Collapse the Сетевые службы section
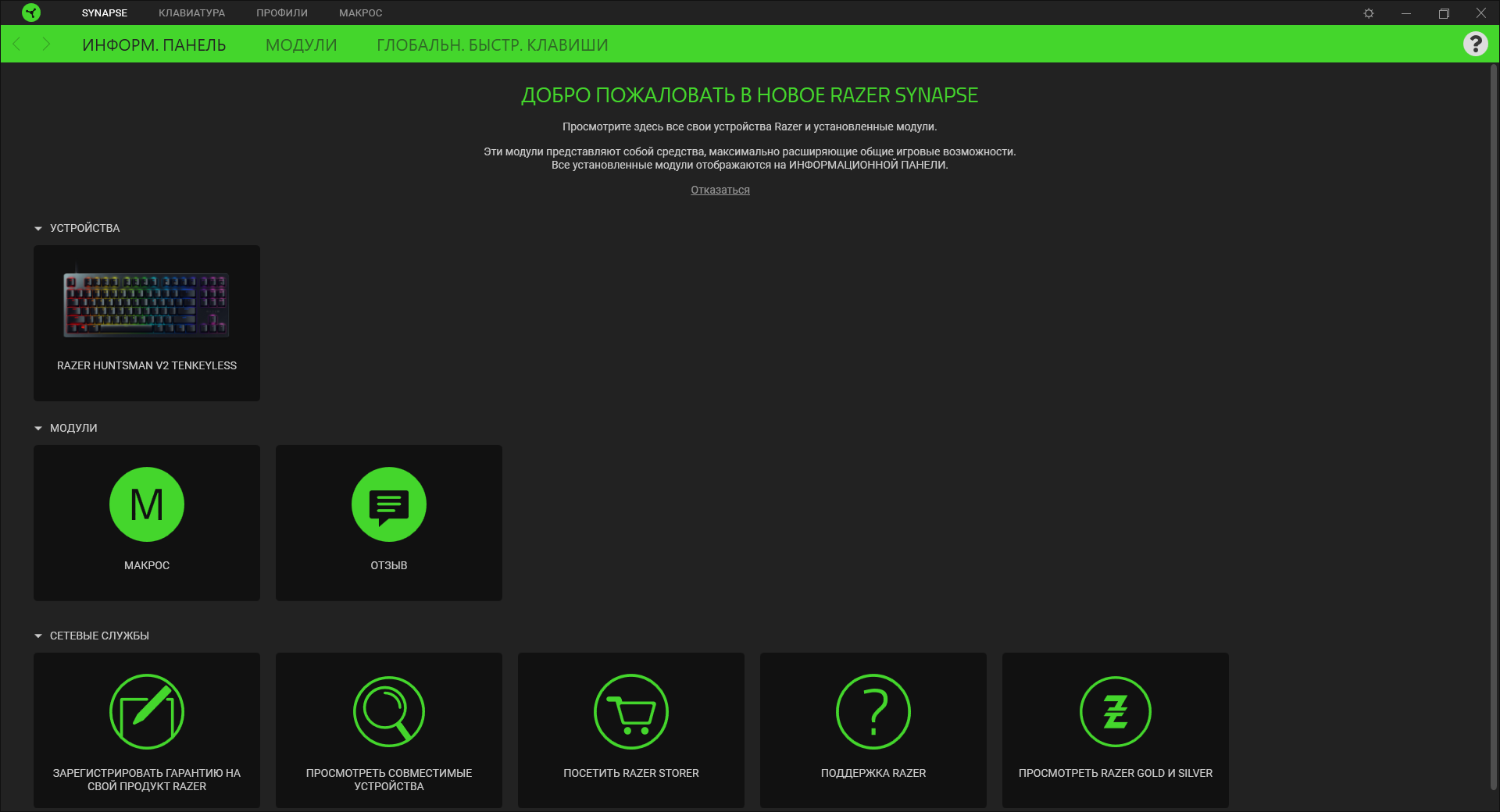This screenshot has width=1500, height=812. pos(38,636)
